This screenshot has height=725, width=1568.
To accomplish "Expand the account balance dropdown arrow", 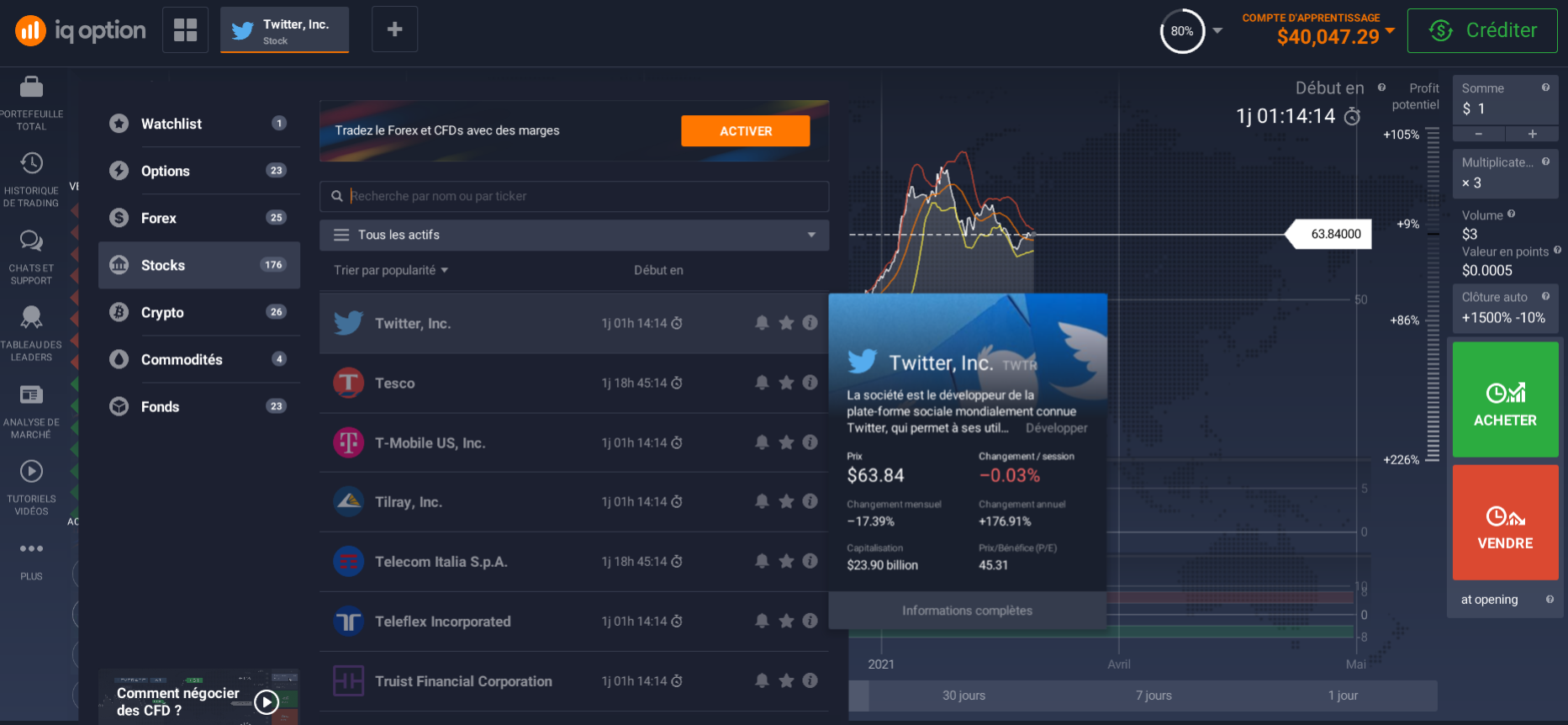I will pos(1390,30).
